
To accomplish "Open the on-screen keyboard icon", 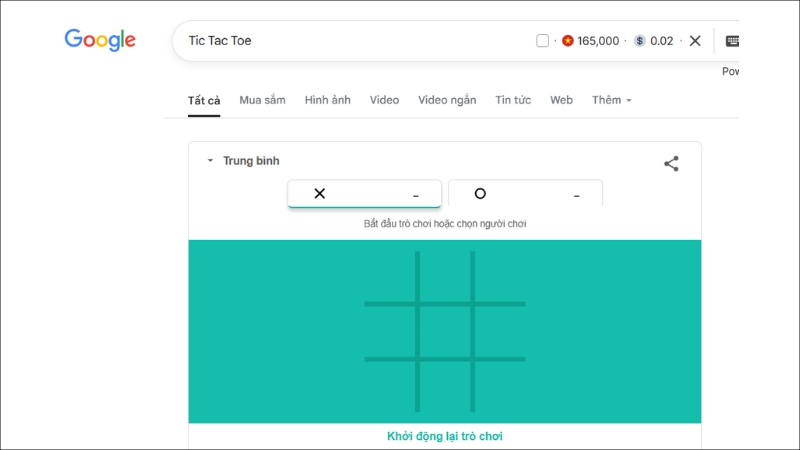I will click(x=732, y=41).
